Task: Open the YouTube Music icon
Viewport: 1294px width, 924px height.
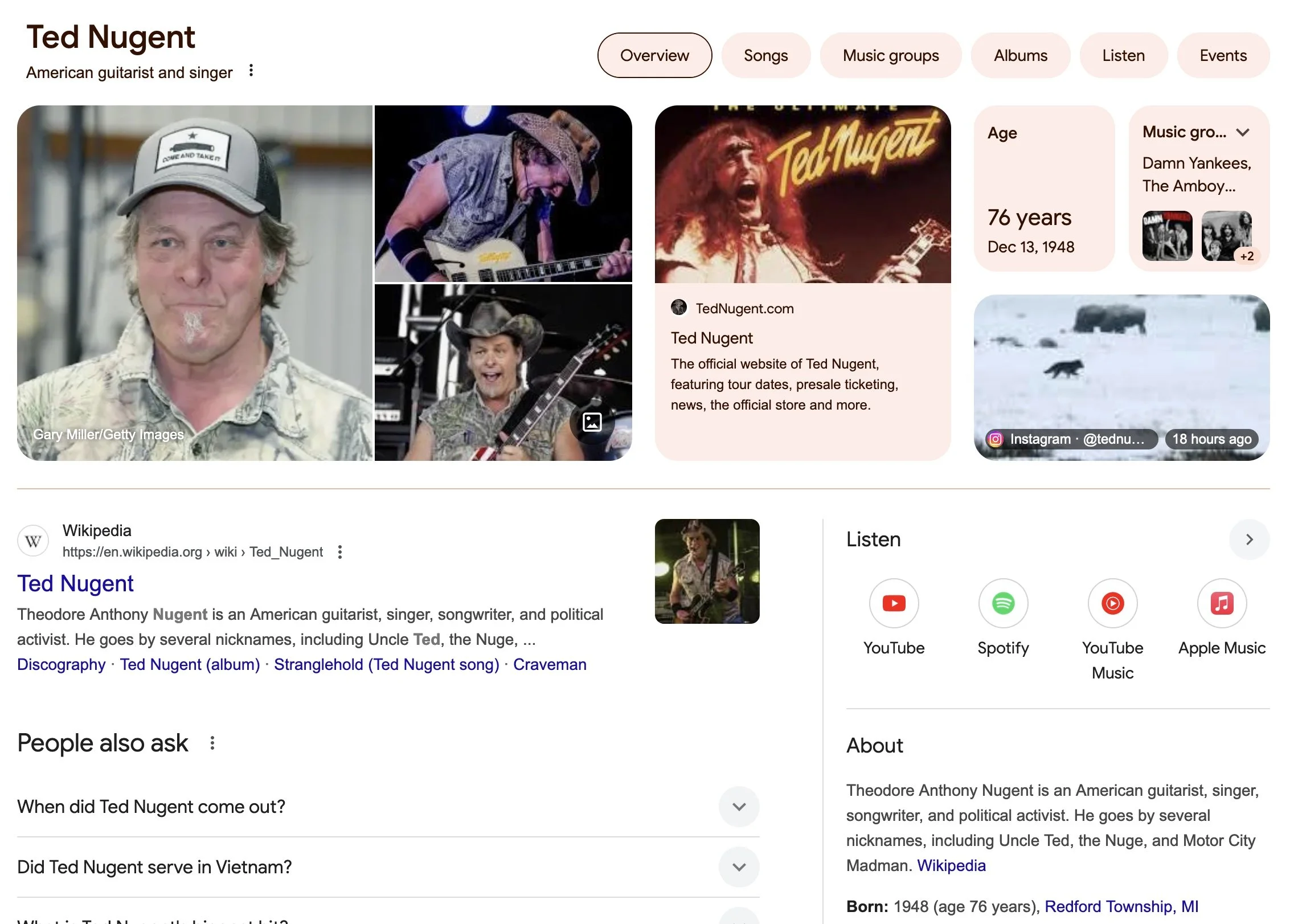Action: pyautogui.click(x=1112, y=603)
